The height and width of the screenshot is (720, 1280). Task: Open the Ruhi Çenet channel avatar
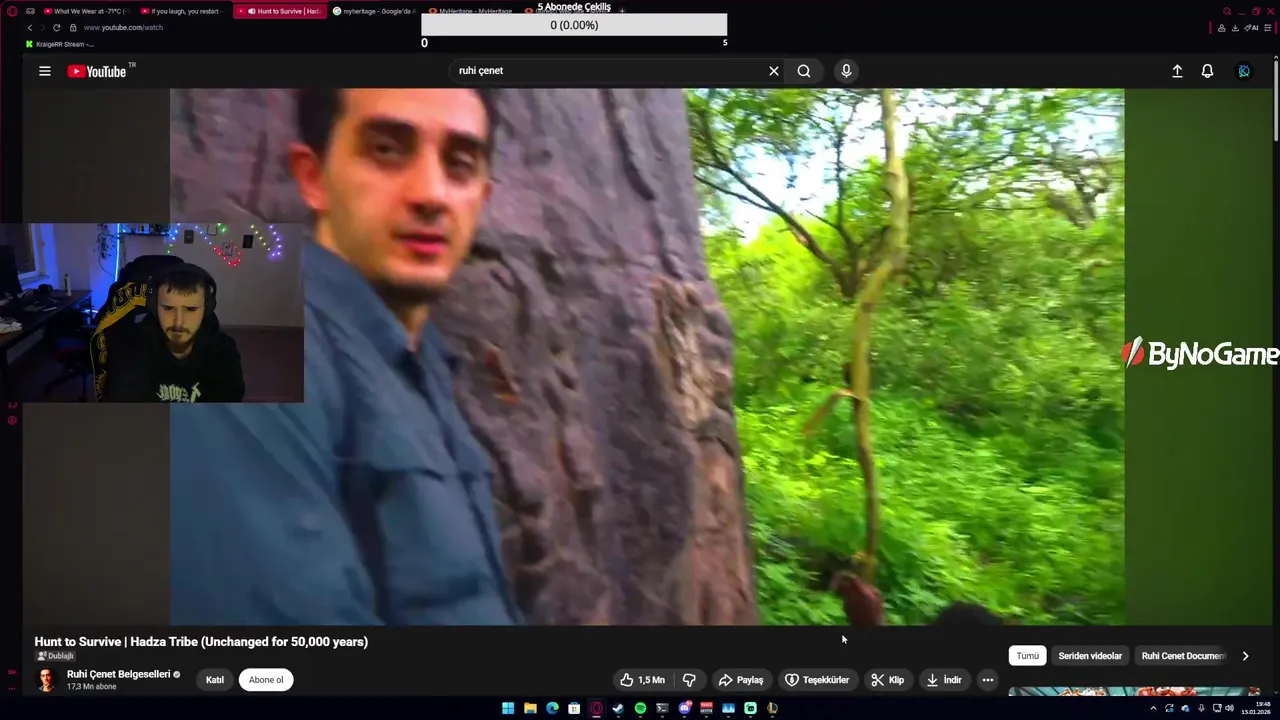pyautogui.click(x=46, y=680)
